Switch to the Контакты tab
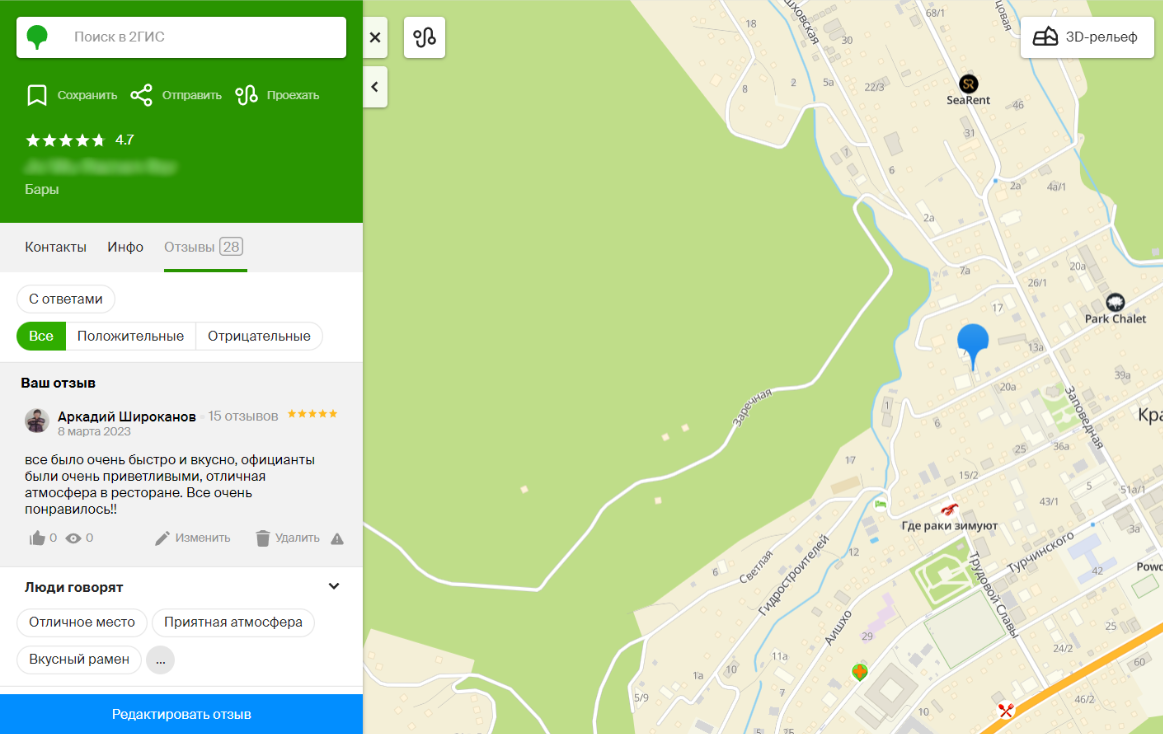 (56, 247)
